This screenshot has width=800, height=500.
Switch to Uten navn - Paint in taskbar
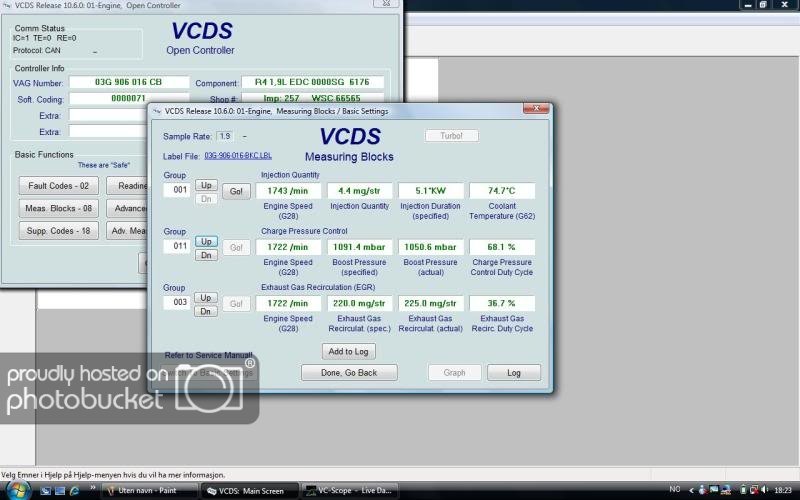pyautogui.click(x=150, y=490)
